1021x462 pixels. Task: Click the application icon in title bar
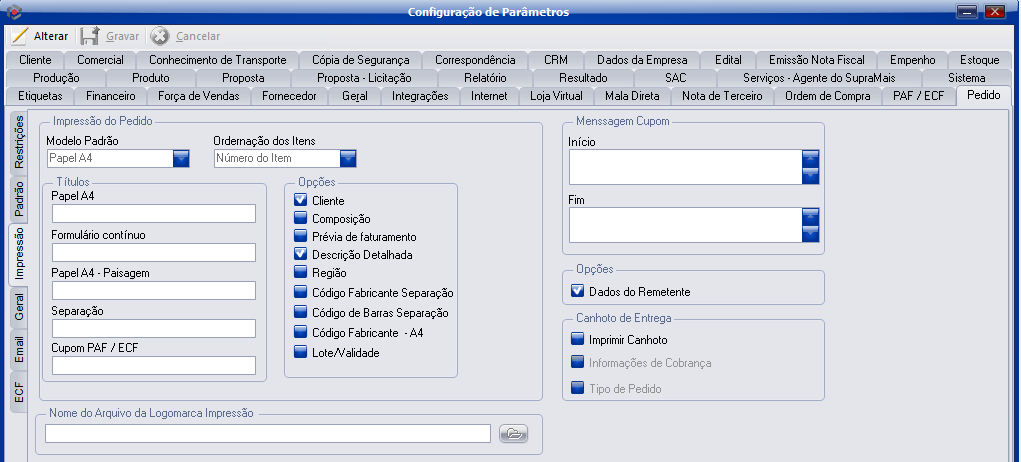click(13, 11)
